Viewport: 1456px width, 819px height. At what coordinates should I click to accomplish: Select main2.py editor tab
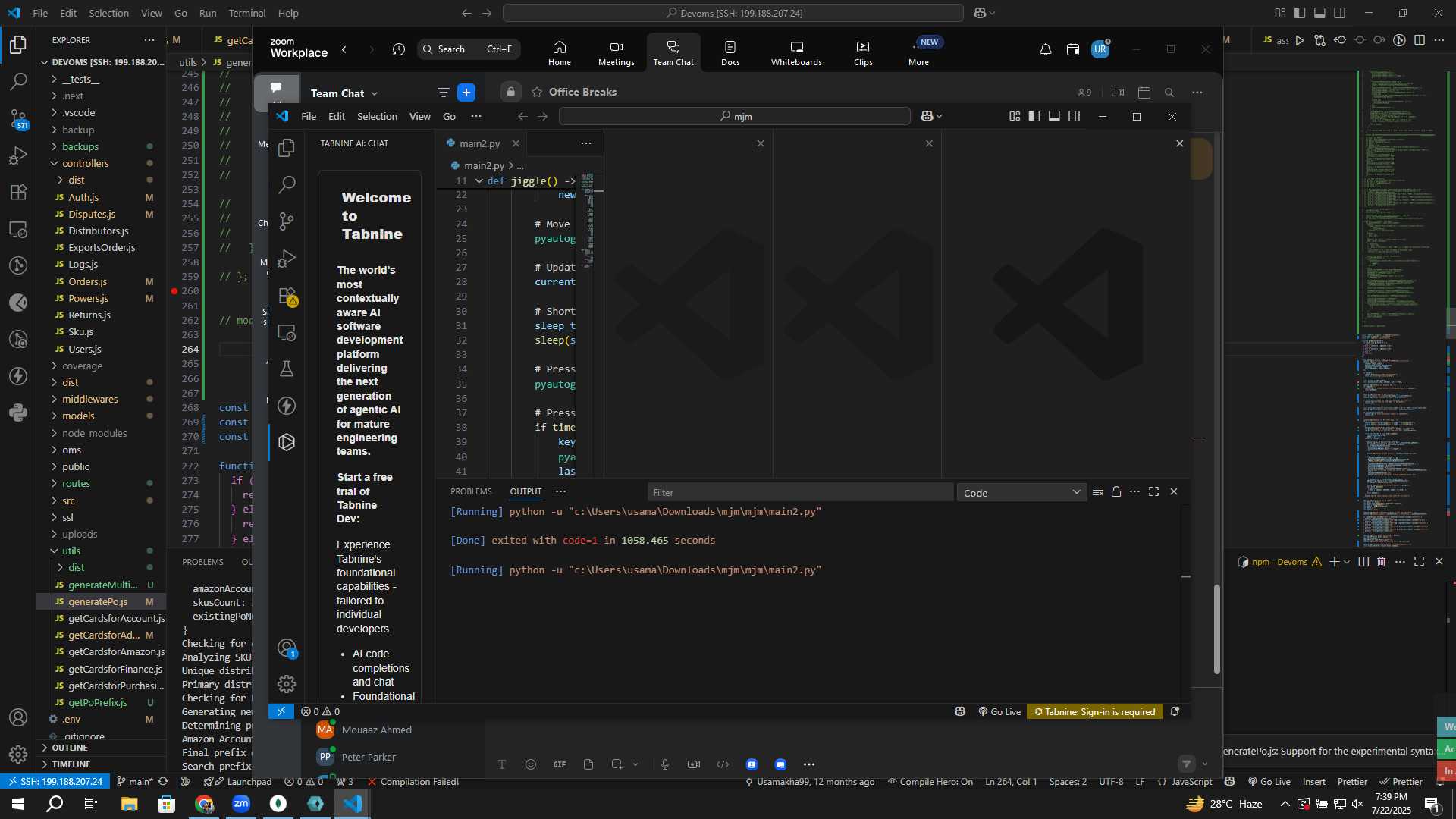tap(479, 143)
